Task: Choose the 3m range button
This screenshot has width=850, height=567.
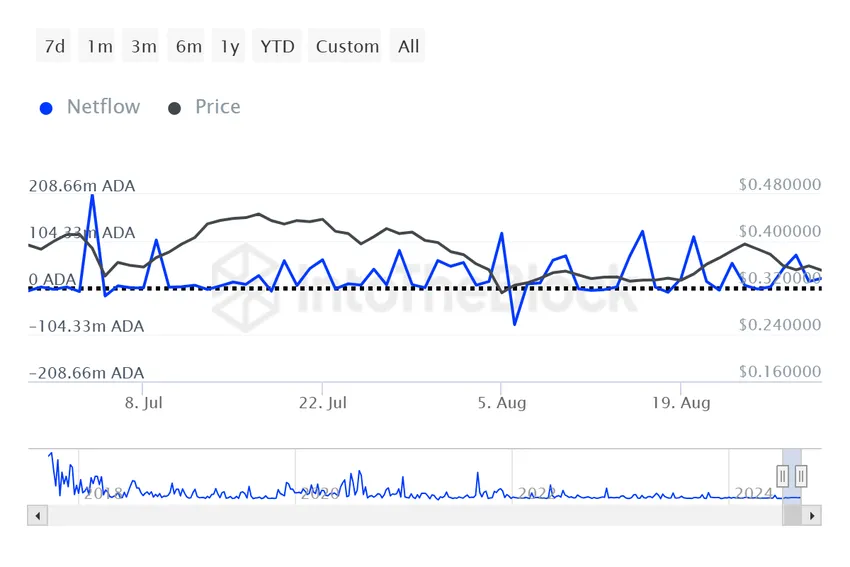Action: [143, 46]
